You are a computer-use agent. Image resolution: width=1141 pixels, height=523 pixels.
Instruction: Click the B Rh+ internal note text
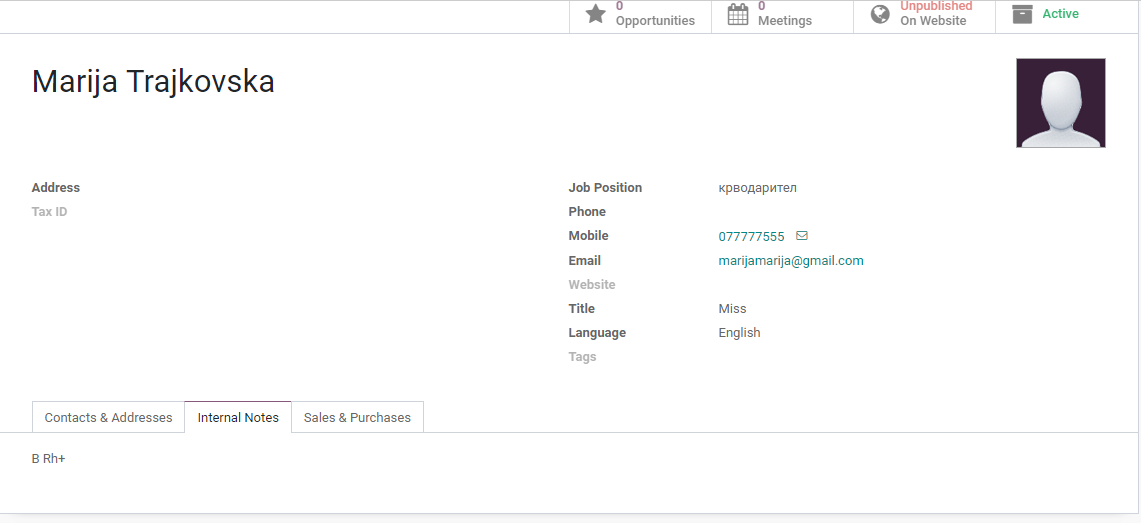point(48,459)
